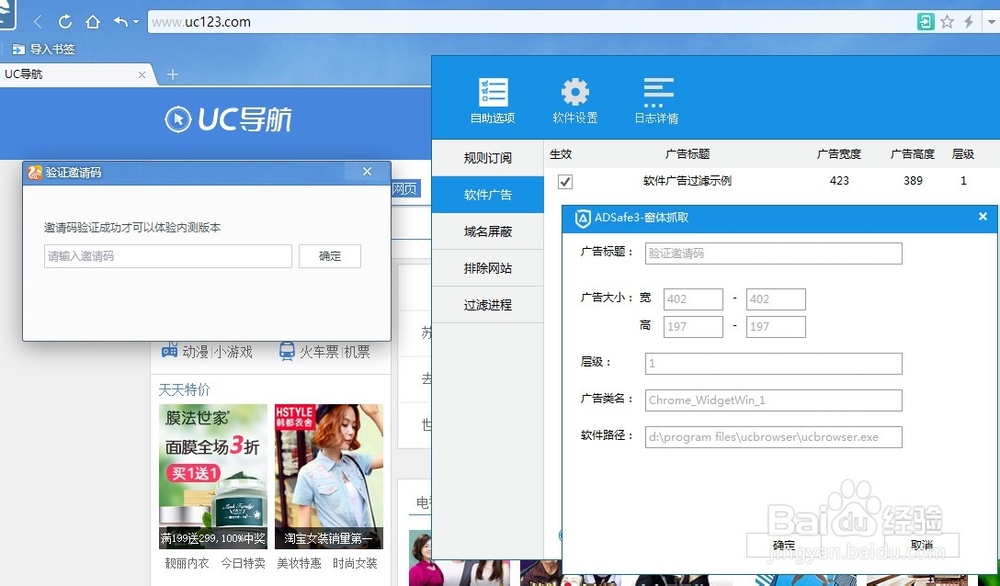This screenshot has width=1000, height=586.
Task: Open the 天天特价 section link
Action: click(x=184, y=390)
